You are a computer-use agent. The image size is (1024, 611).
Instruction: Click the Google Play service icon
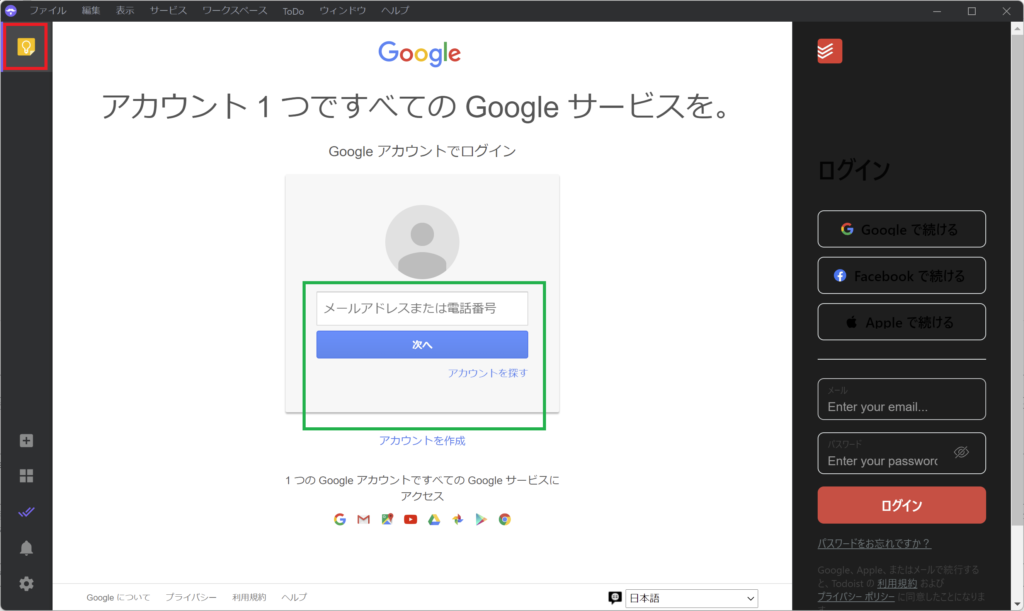481,520
